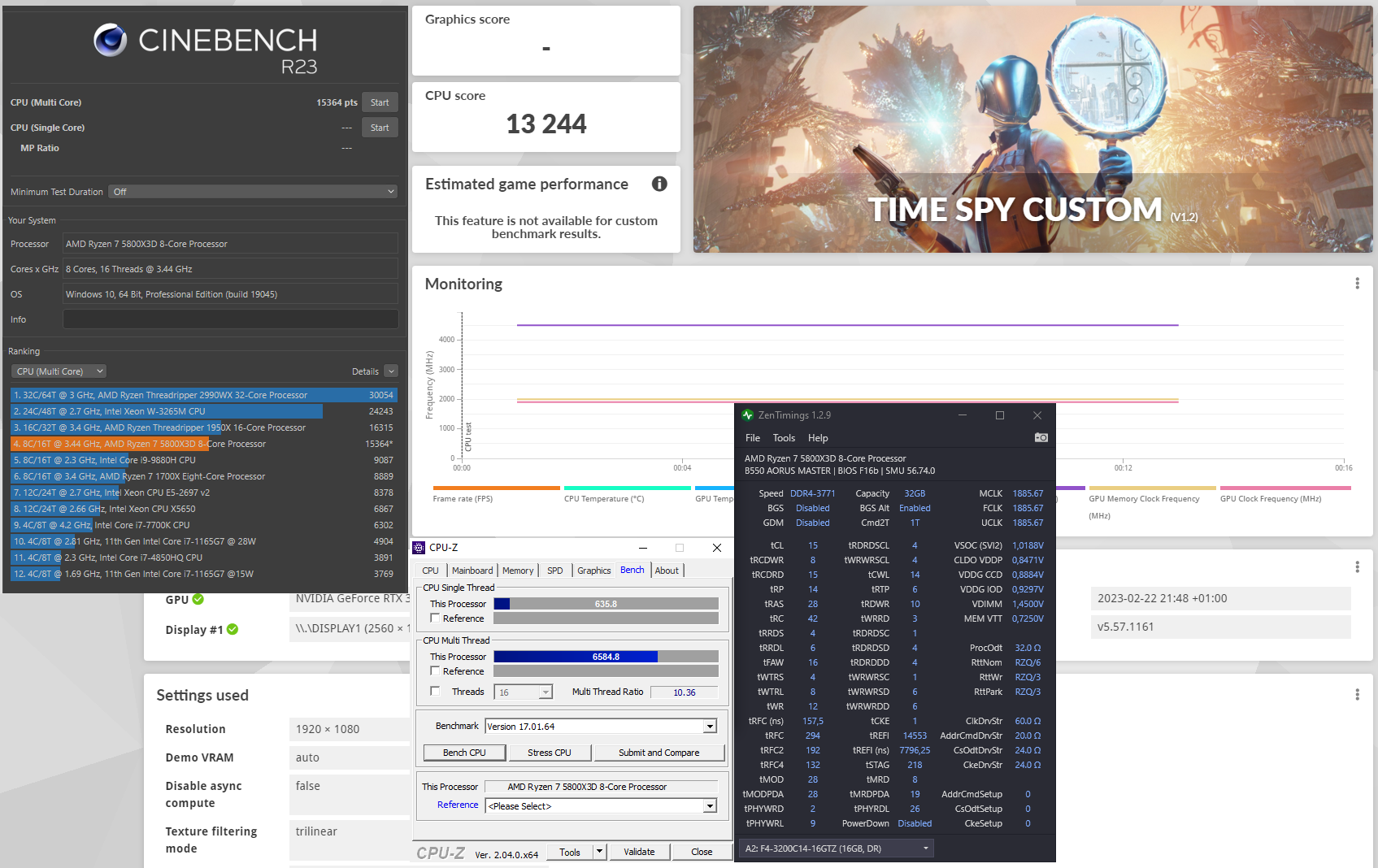Click the Info text field in Cinebench
This screenshot has width=1378, height=868.
click(231, 319)
